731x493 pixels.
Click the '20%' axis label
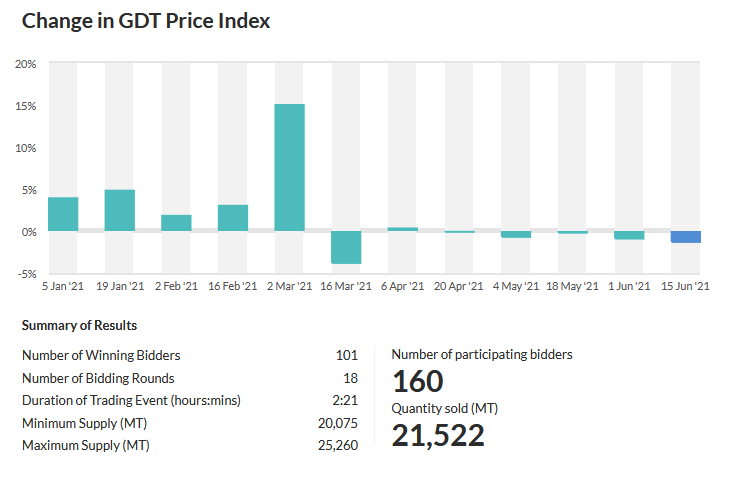pos(25,64)
